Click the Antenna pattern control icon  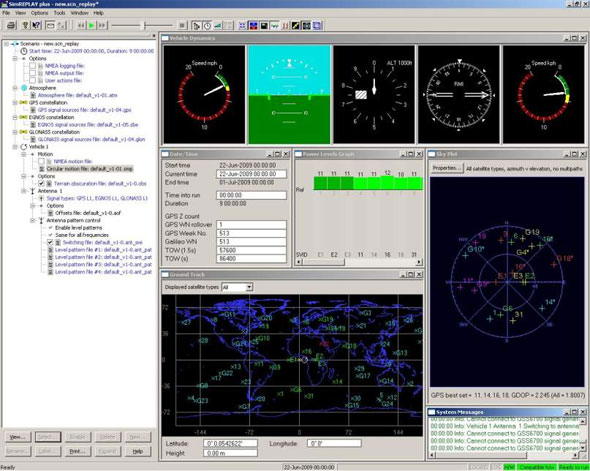click(x=41, y=220)
